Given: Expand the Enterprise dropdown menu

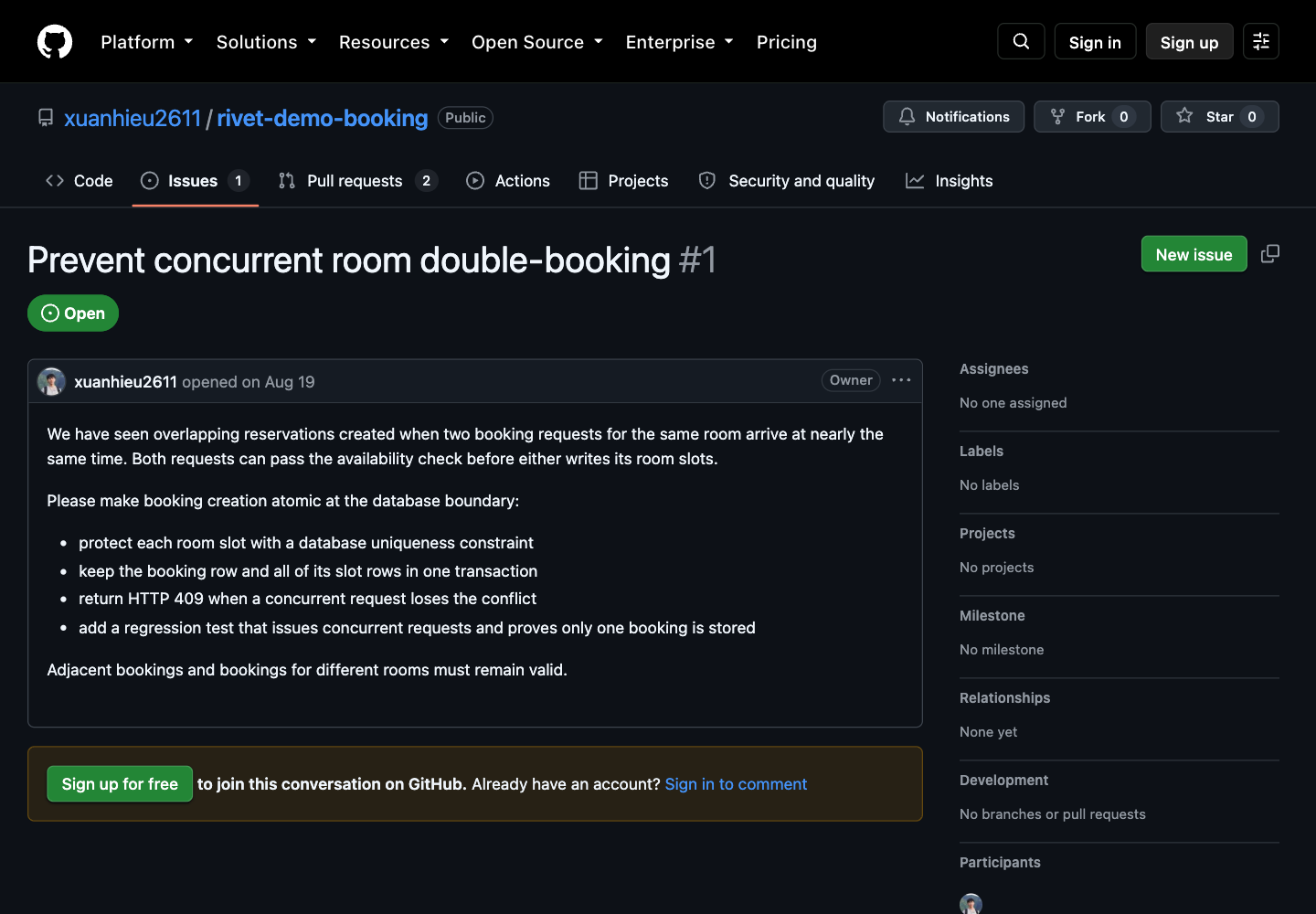Looking at the screenshot, I should coord(679,42).
